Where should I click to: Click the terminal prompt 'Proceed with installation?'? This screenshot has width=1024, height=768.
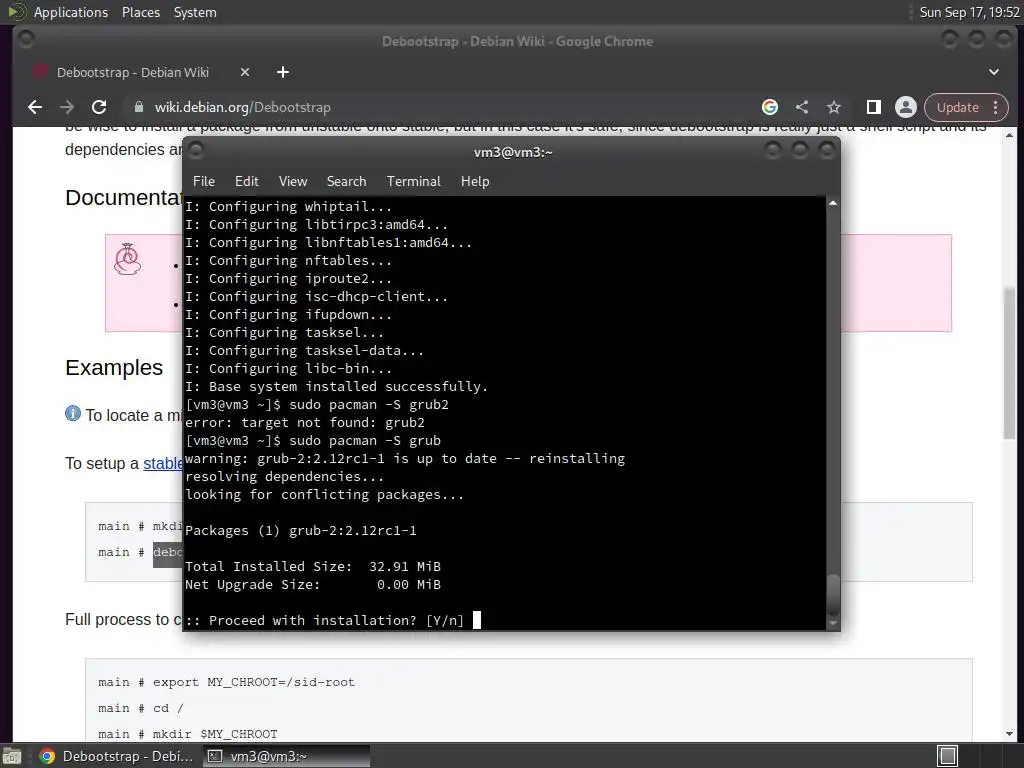coord(325,620)
